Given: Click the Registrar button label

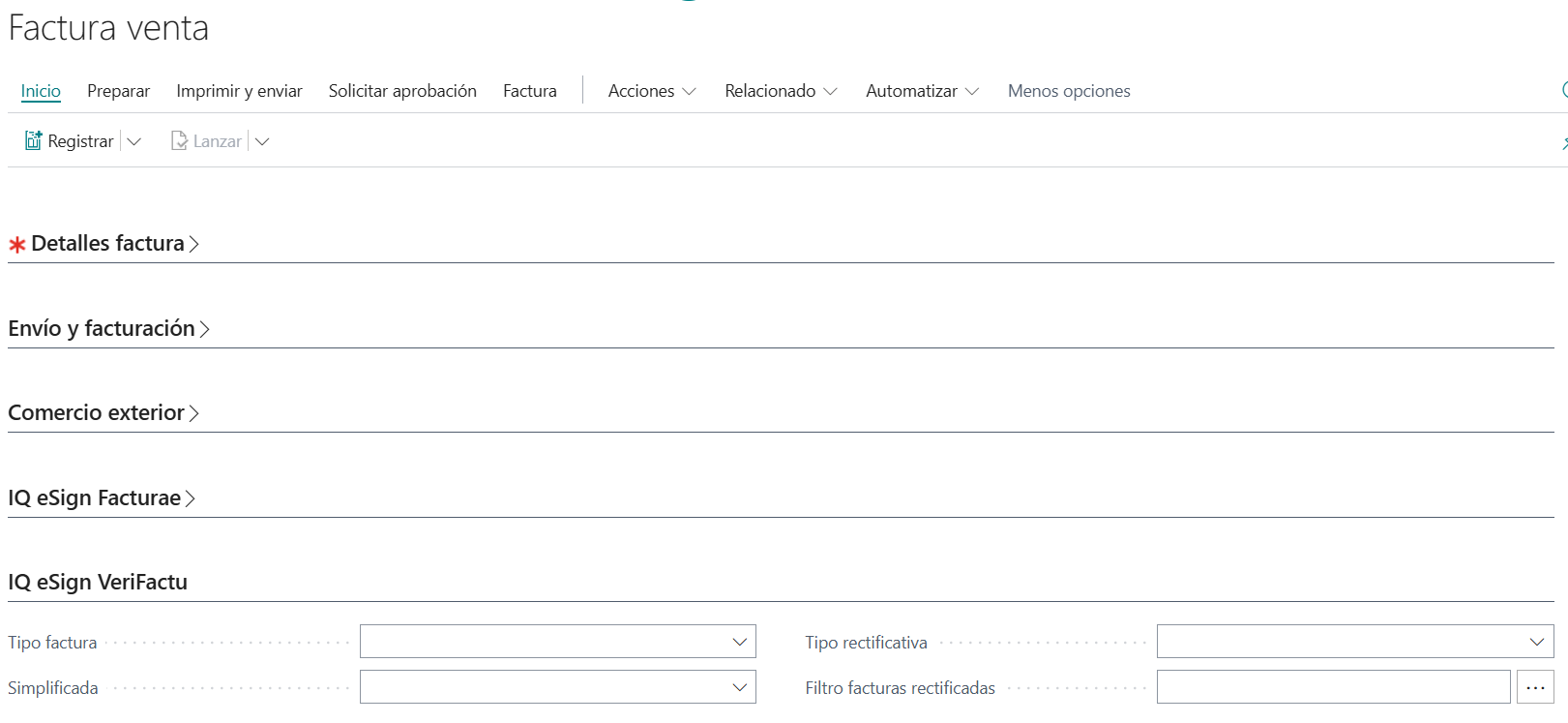Looking at the screenshot, I should tap(80, 141).
